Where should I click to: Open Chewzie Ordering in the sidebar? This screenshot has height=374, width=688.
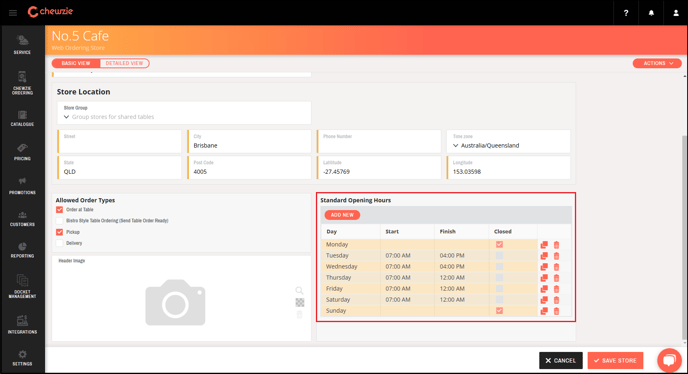click(x=22, y=83)
